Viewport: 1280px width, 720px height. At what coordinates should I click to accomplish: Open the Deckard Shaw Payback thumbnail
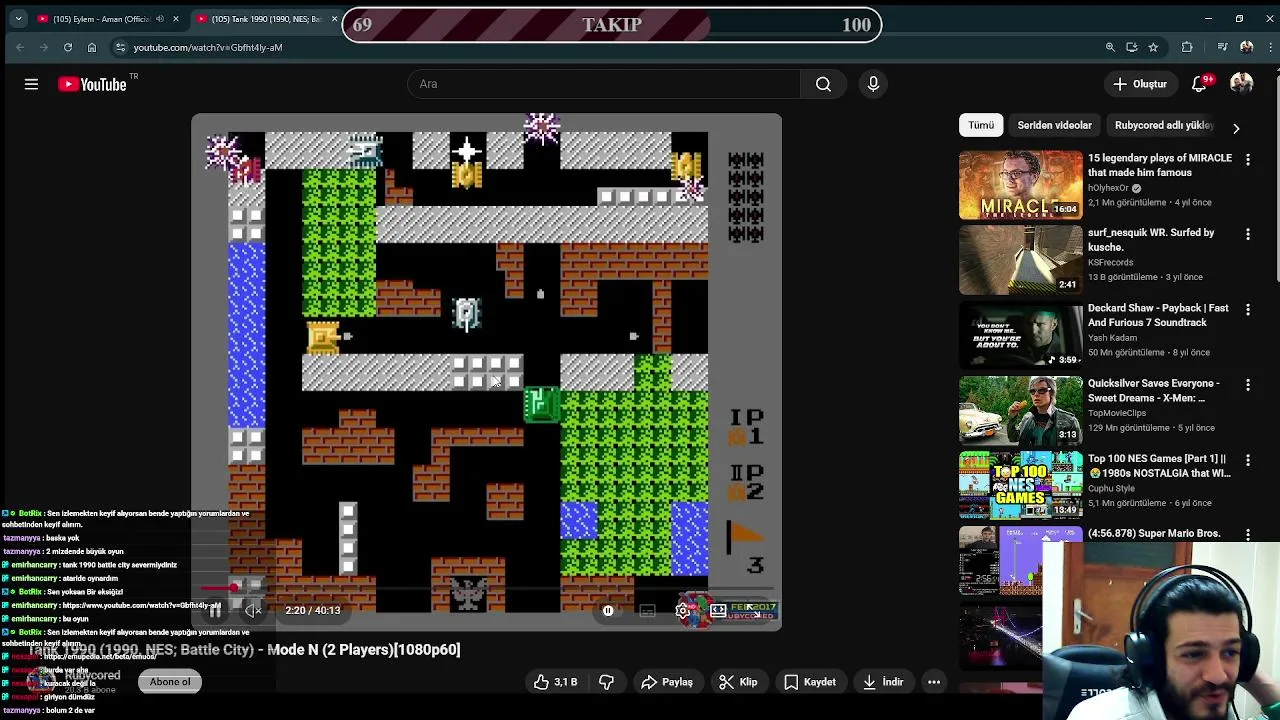click(x=1020, y=335)
